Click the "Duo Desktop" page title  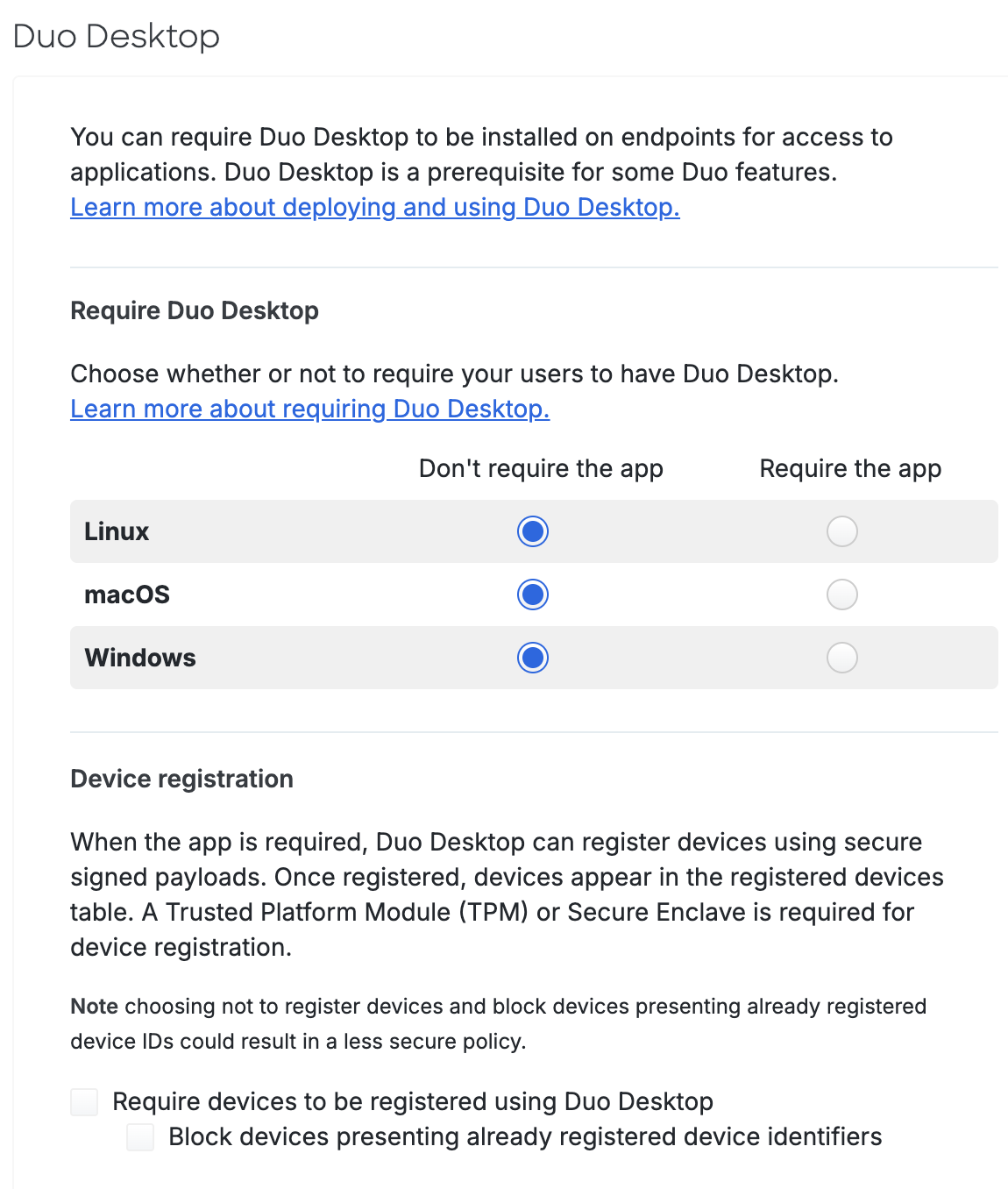pyautogui.click(x=115, y=37)
